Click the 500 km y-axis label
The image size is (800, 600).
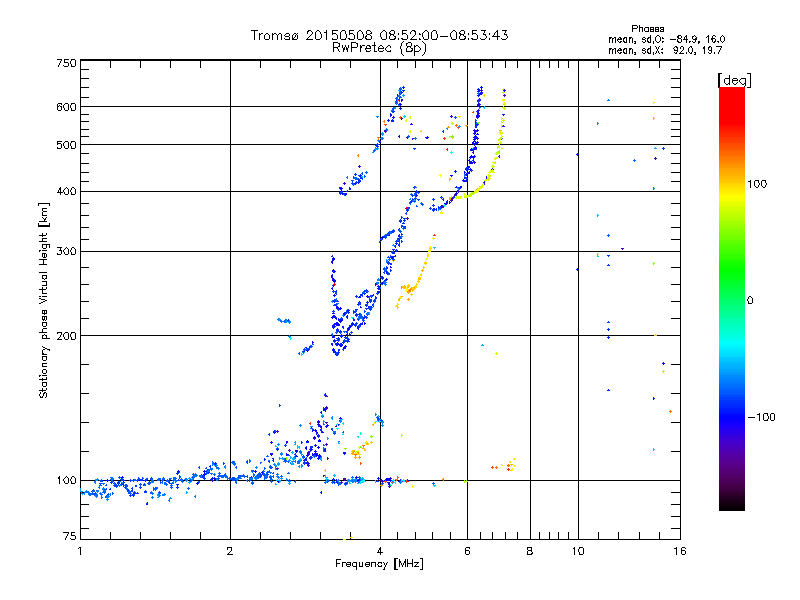(x=66, y=145)
